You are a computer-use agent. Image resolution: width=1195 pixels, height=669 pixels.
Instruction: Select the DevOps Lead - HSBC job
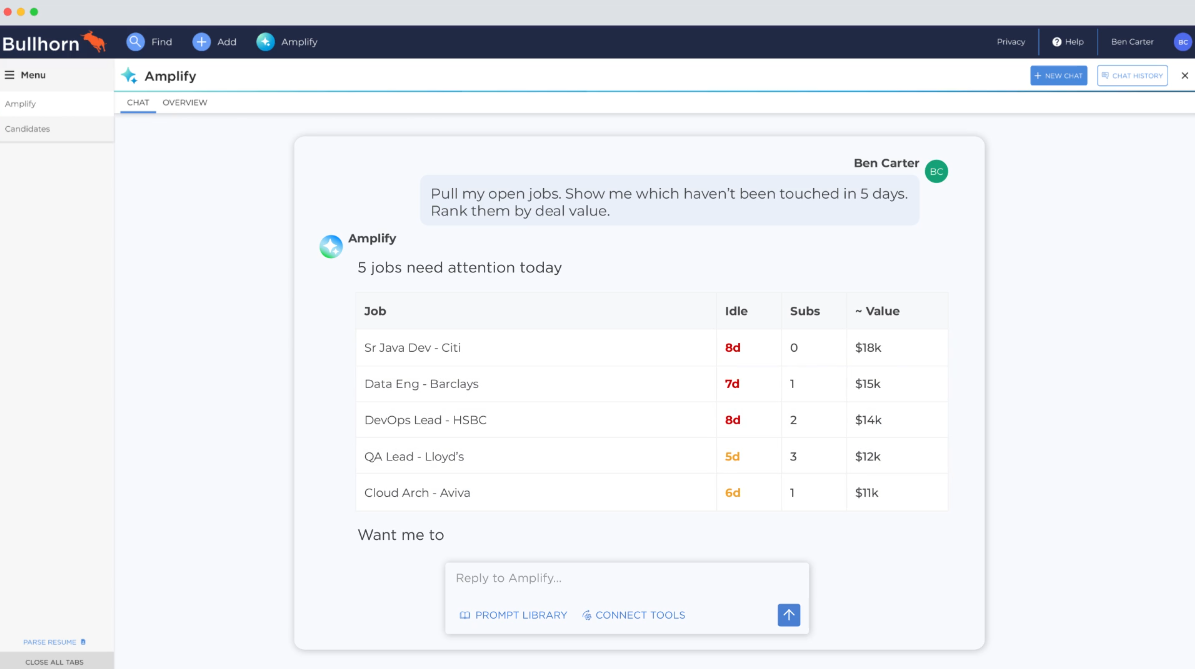click(x=425, y=420)
